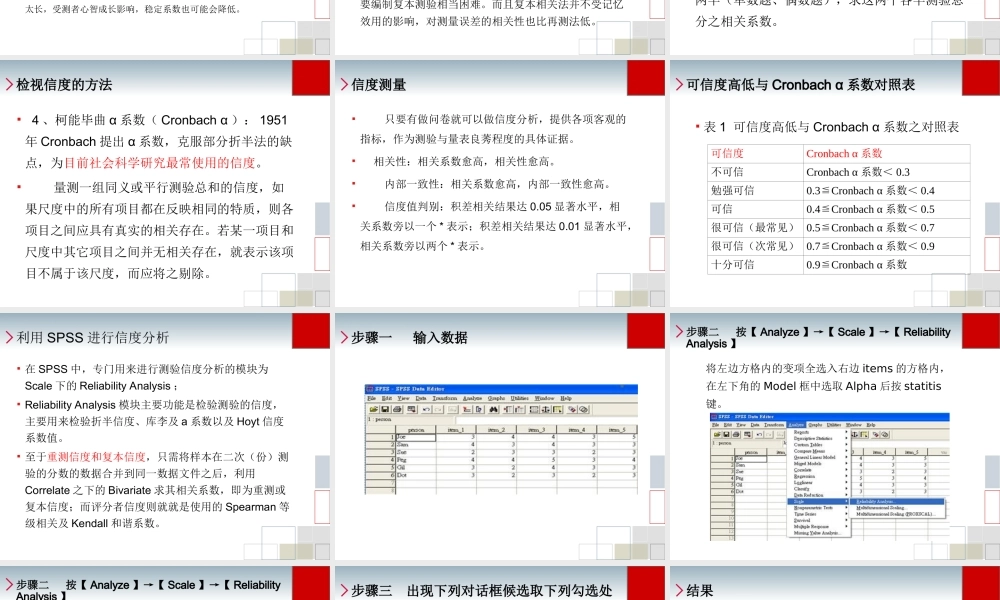
Task: Save the dataset with the Save toolbar icon
Action: pos(385,409)
